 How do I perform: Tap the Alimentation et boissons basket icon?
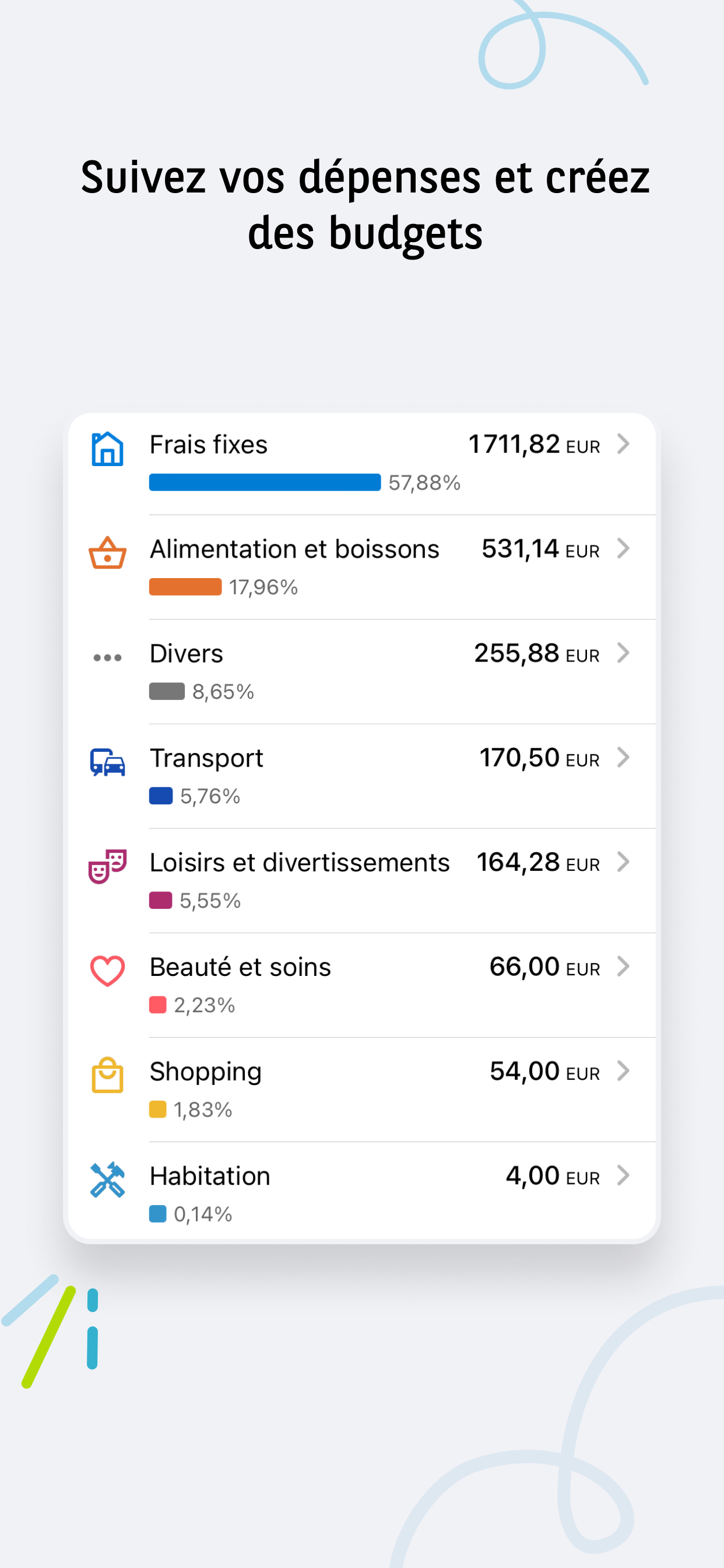108,552
